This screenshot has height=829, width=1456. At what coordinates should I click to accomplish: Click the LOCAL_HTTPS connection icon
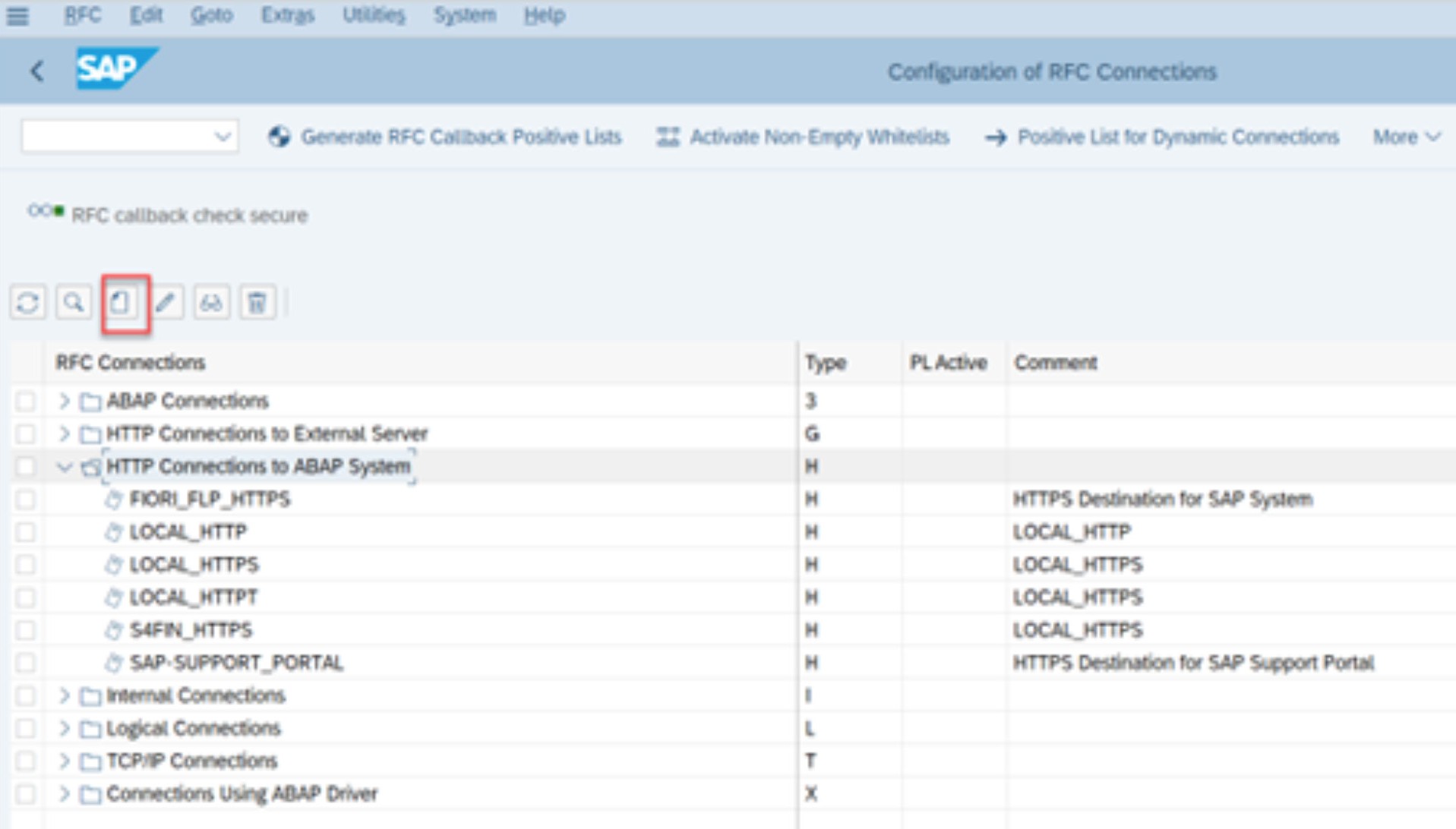[x=114, y=565]
